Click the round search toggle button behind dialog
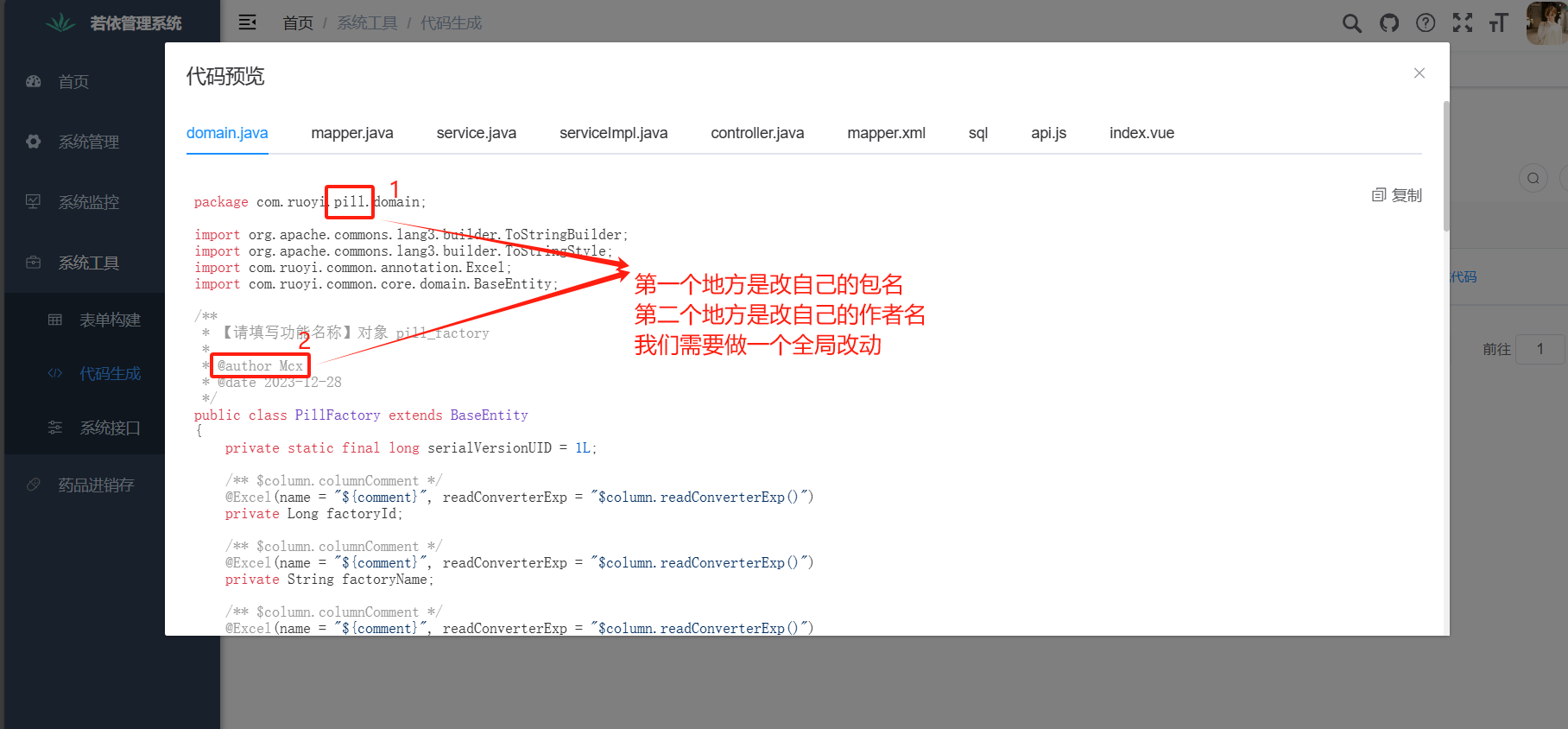This screenshot has height=729, width=1568. pos(1533,179)
